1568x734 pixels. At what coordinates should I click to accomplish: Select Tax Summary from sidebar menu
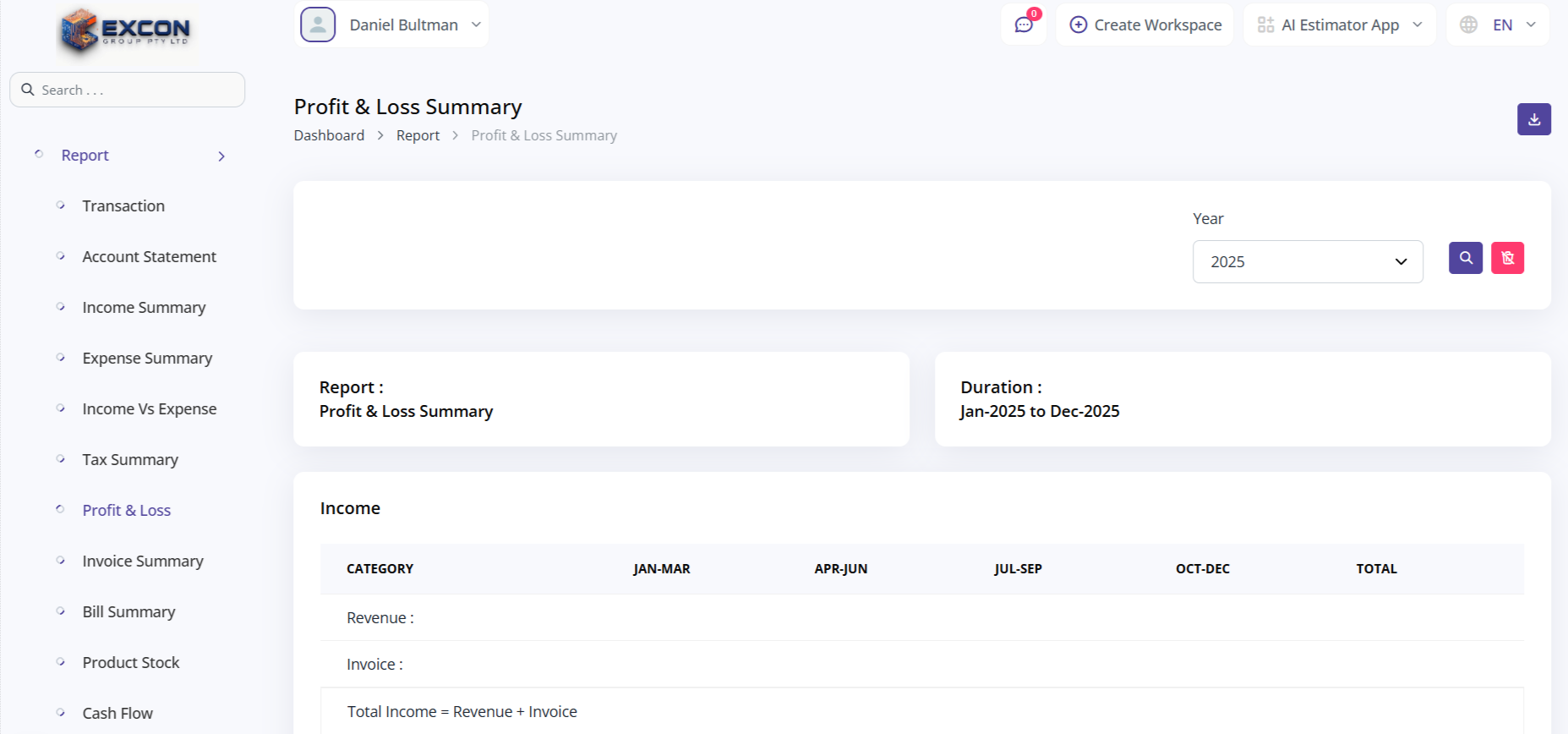130,460
